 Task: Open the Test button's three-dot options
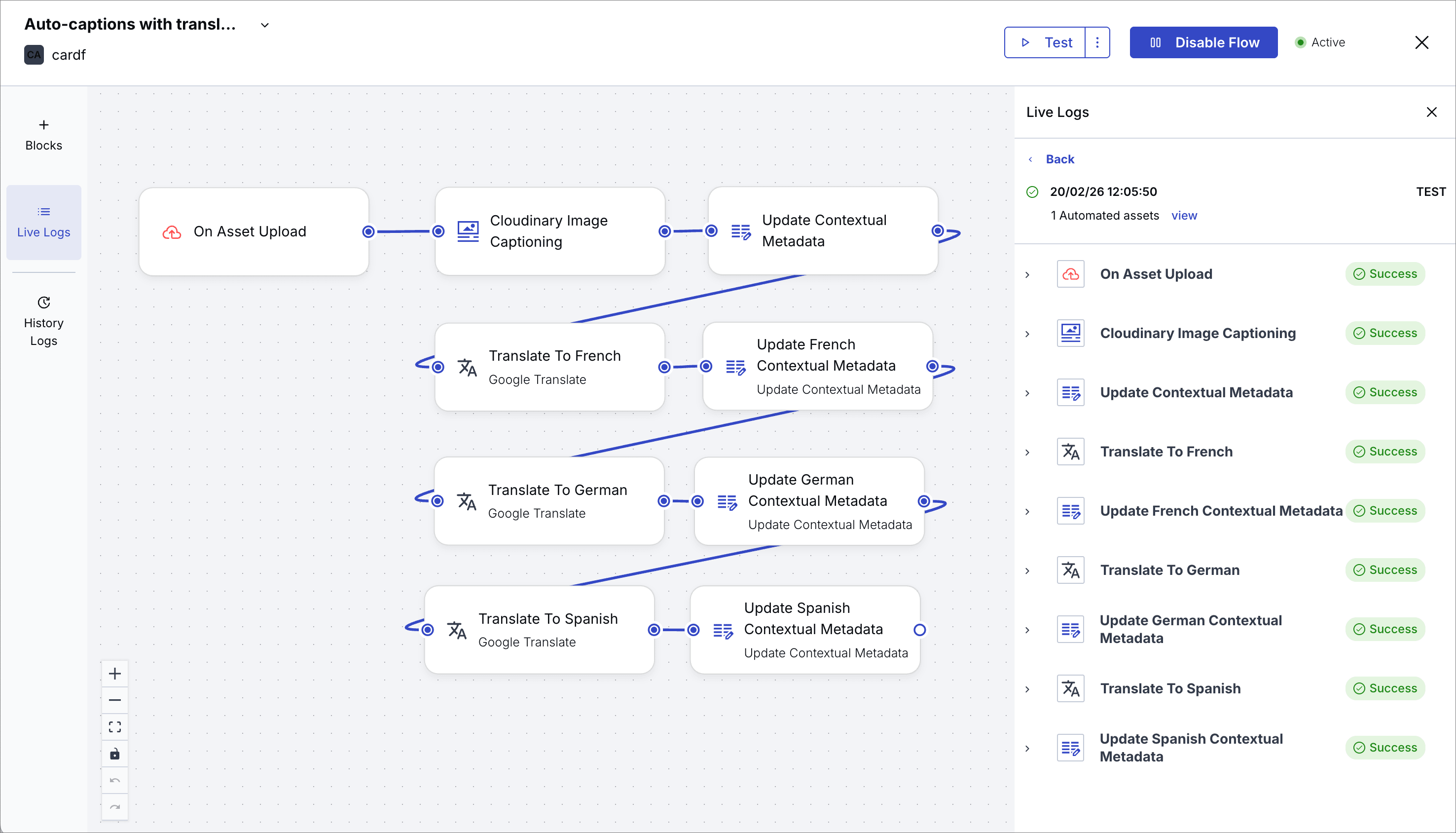[x=1097, y=42]
